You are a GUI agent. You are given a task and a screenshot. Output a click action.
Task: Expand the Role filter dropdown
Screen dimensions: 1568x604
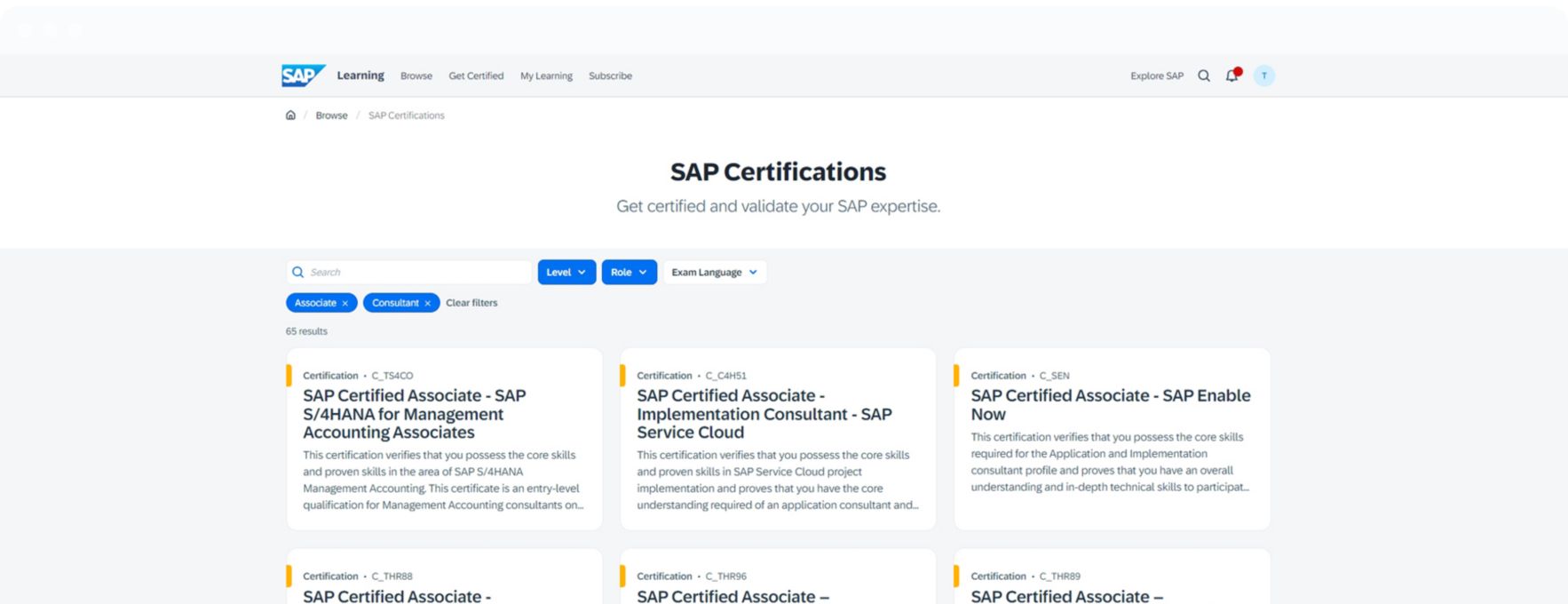629,273
